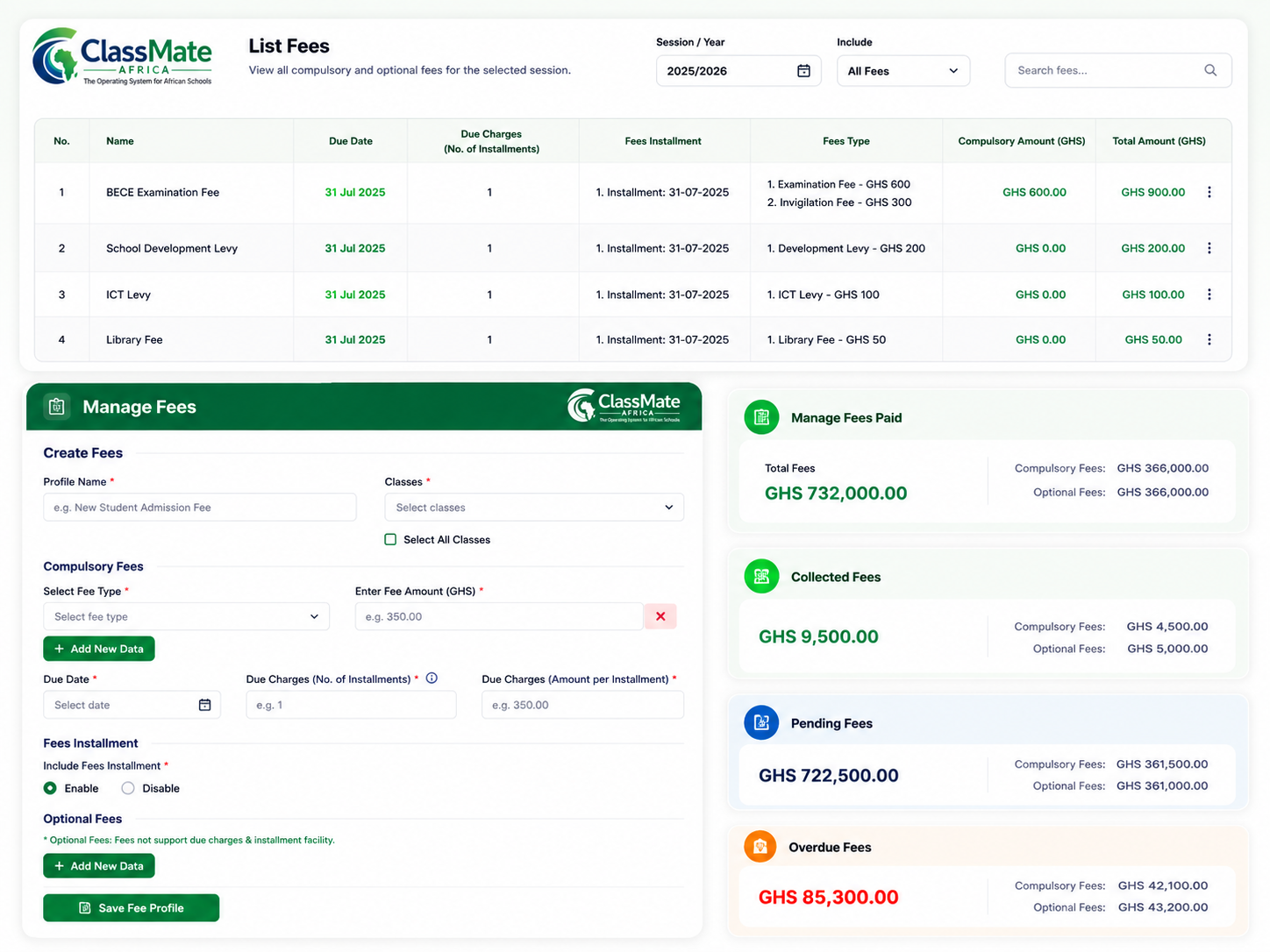The image size is (1270, 952).
Task: Click the search magnifier icon
Action: (x=1210, y=70)
